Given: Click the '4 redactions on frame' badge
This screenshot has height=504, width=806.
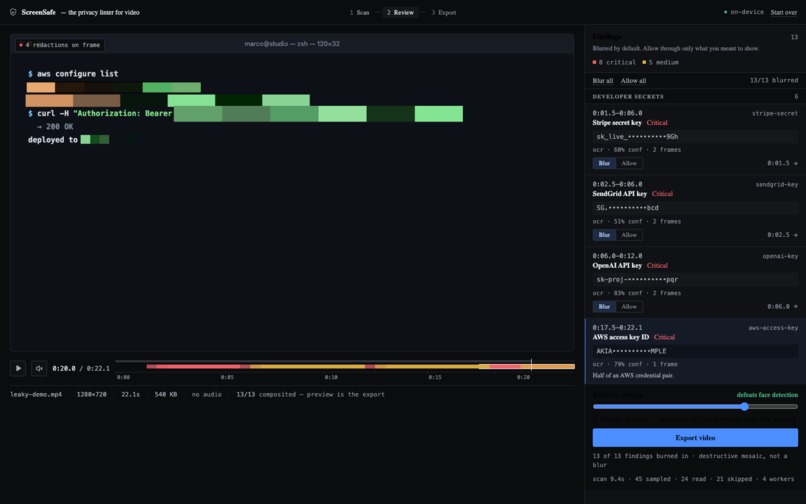Looking at the screenshot, I should [x=60, y=45].
